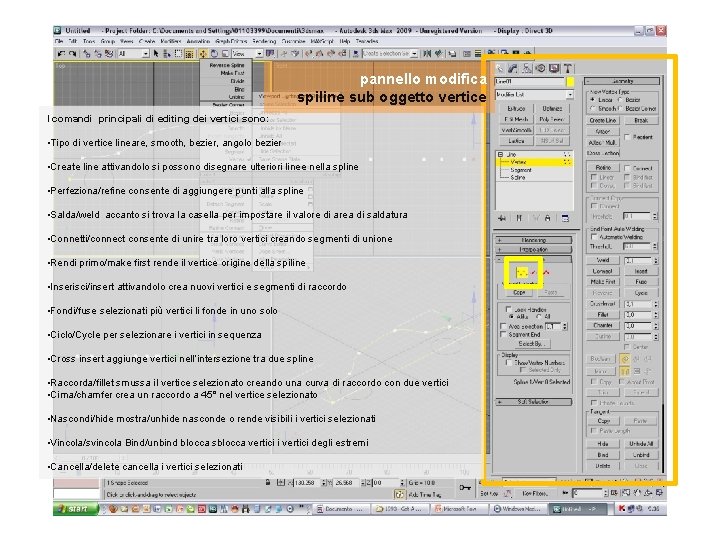Screen dimensions: 720x540
Task: Select the Spline sub-object selection icon
Action: click(x=546, y=273)
